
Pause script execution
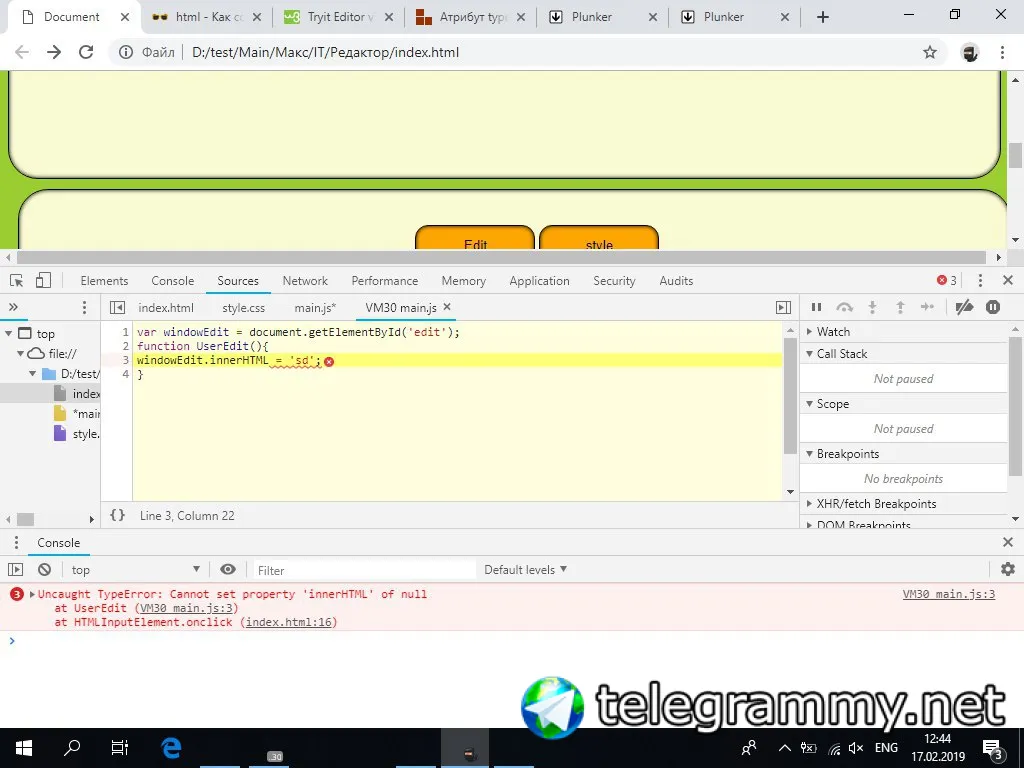pos(816,307)
